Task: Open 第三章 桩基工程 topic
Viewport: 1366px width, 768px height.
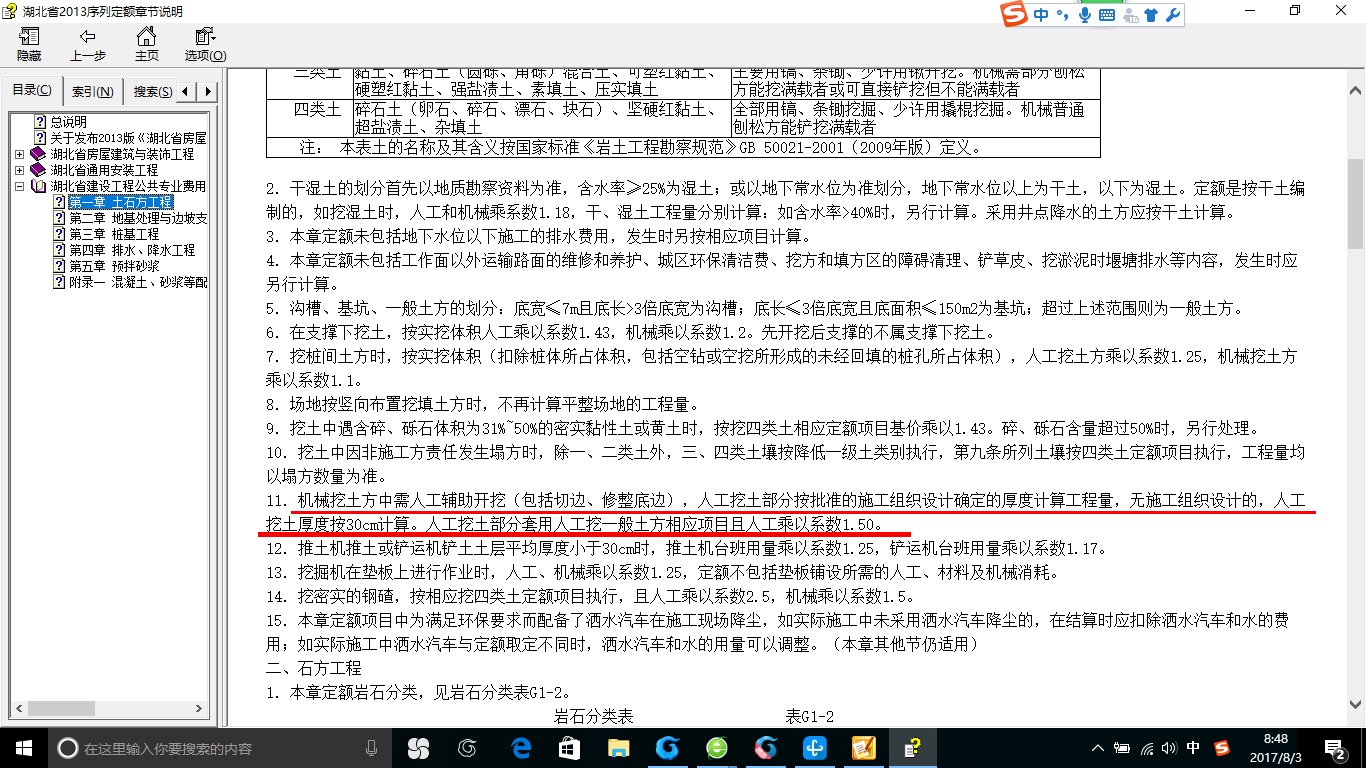Action: tap(113, 234)
